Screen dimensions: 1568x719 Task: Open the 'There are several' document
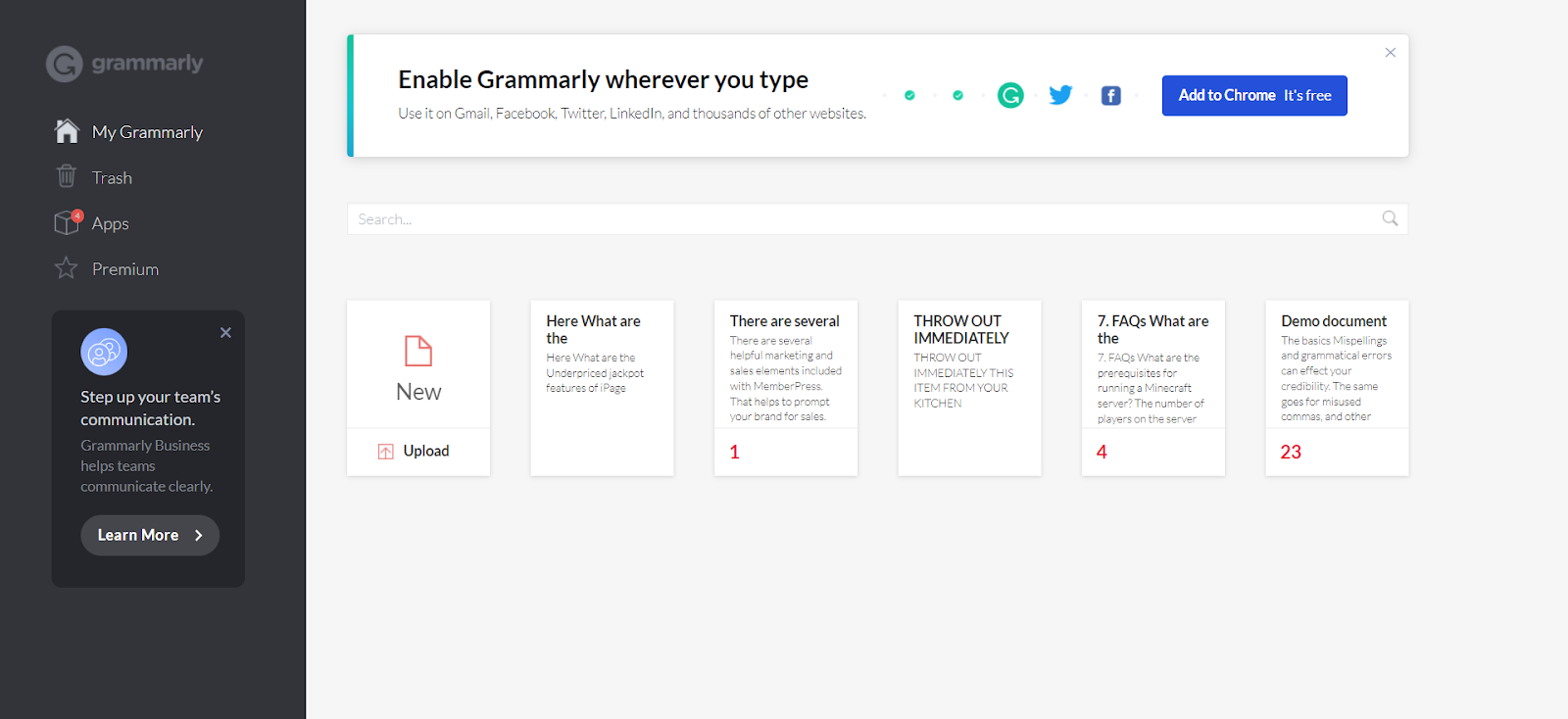(786, 388)
